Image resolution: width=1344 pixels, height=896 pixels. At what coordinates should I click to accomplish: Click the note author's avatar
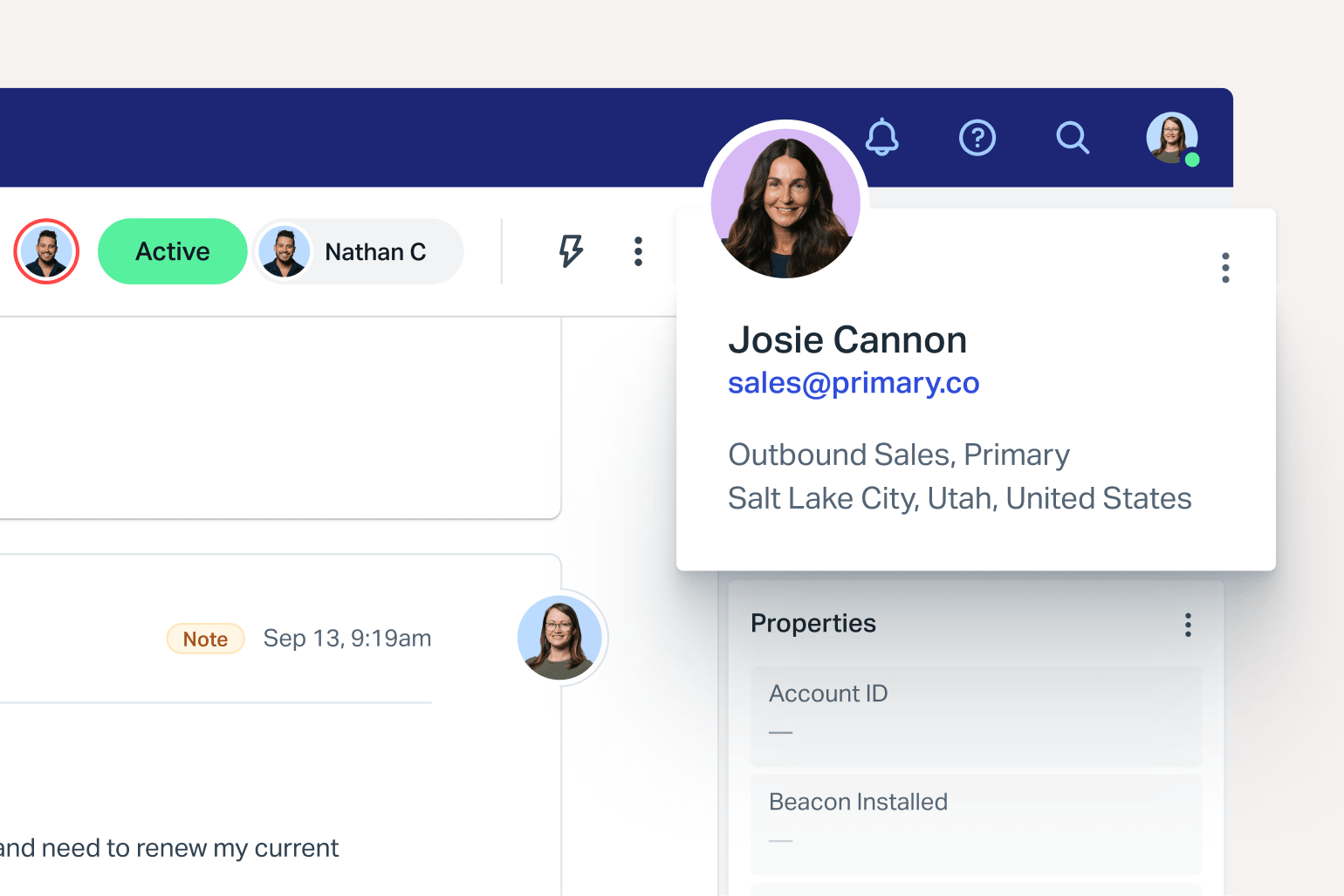click(x=559, y=638)
